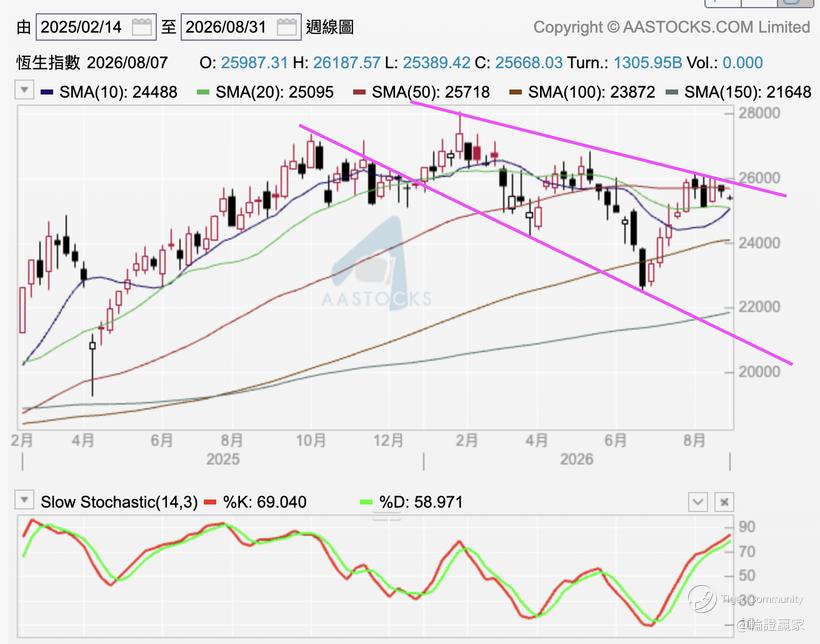Click the 週線圖 weekly chart label
The height and width of the screenshot is (644, 820).
click(330, 27)
